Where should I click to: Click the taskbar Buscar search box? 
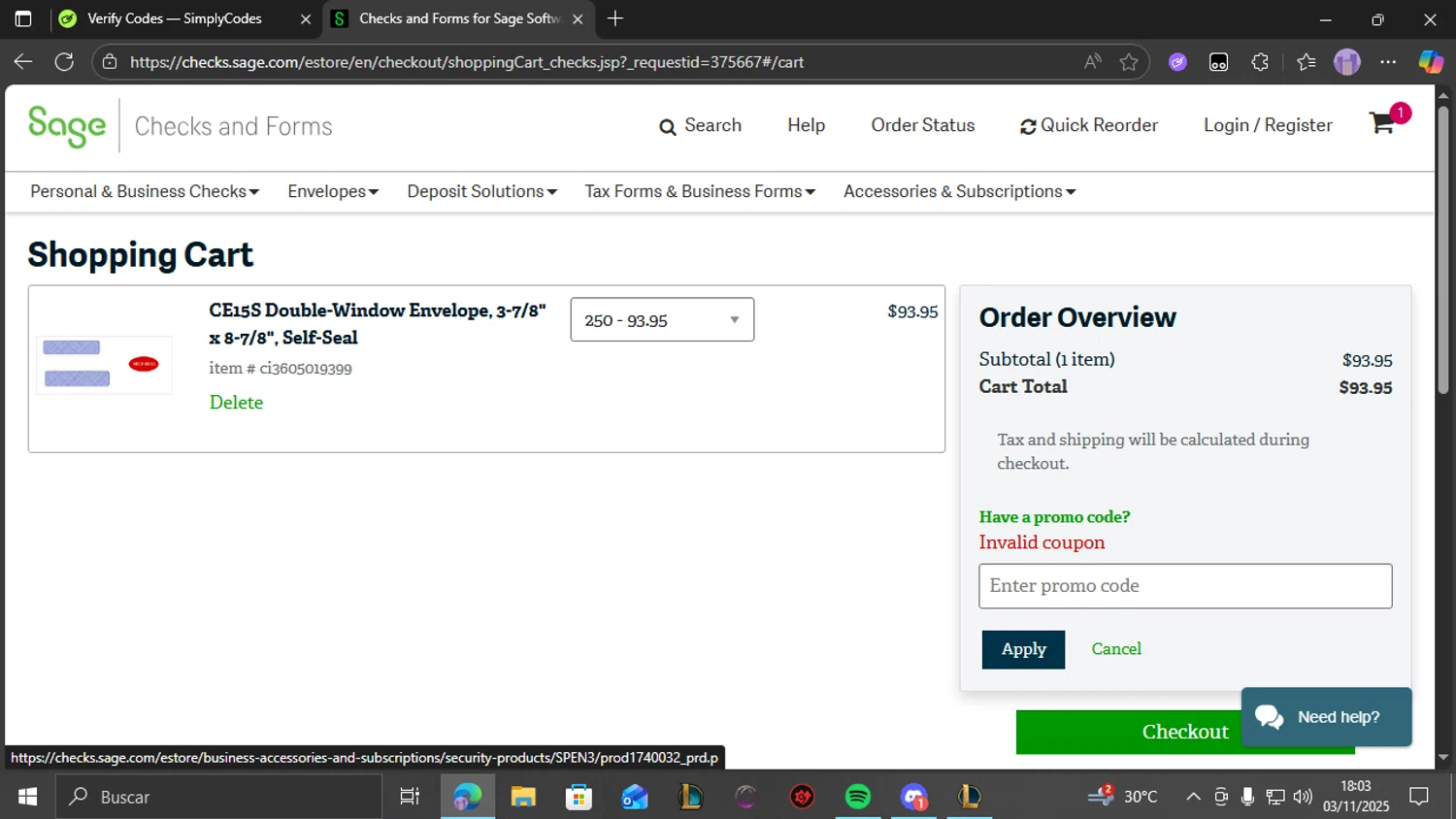(218, 797)
